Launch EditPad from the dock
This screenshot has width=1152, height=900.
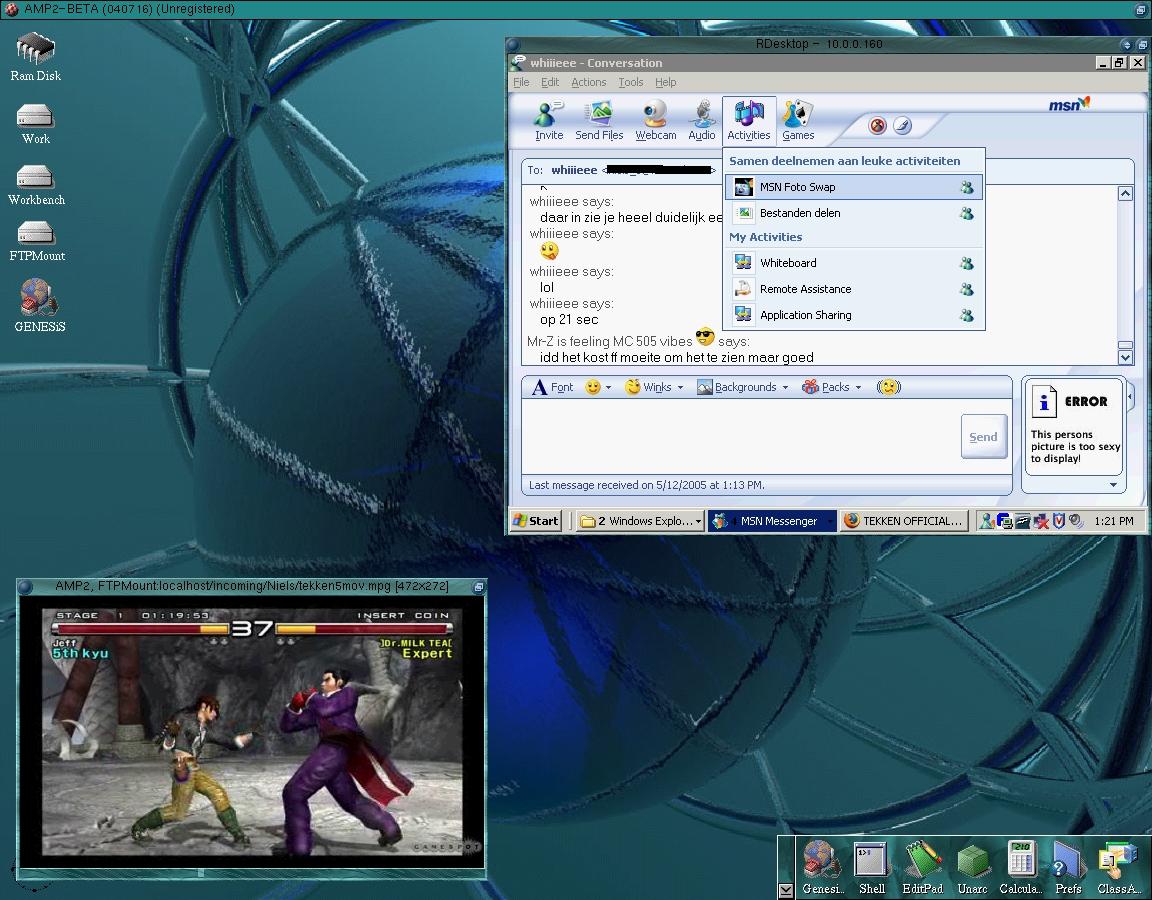pyautogui.click(x=922, y=867)
